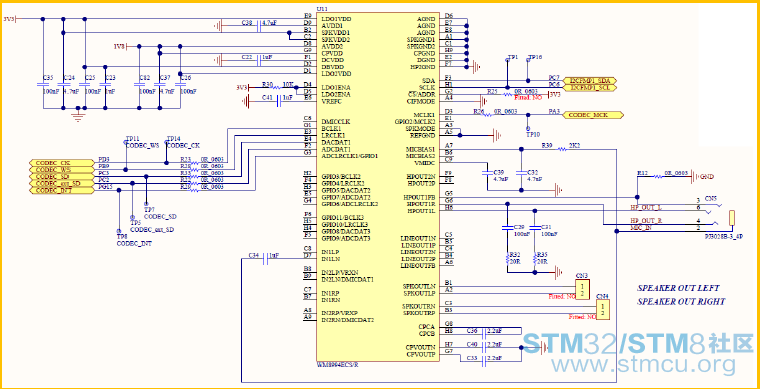The image size is (760, 389).
Task: Click the U11 designator above the codec chip
Action: 321,9
